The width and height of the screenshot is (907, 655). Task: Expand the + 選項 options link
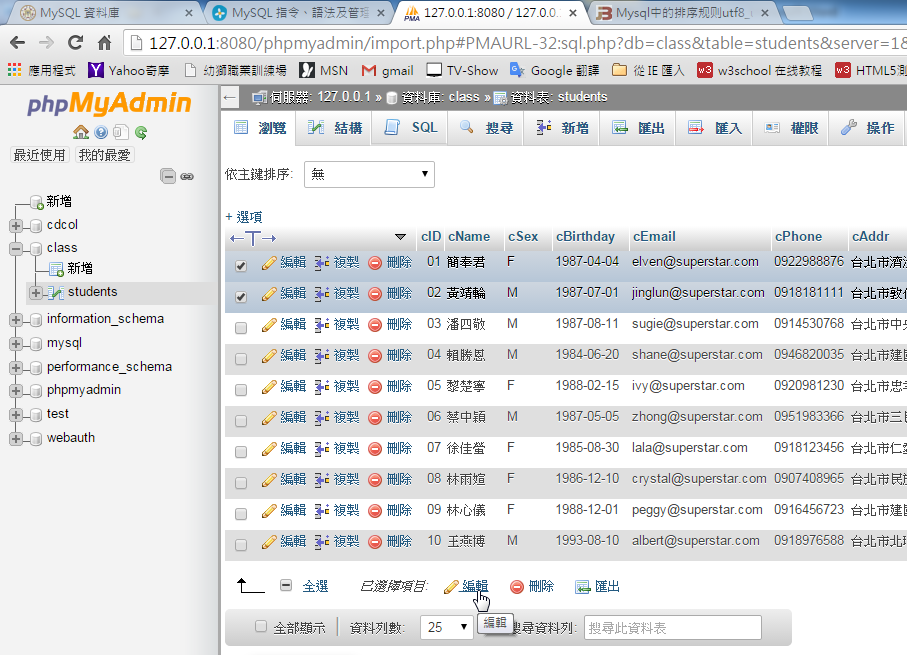(x=244, y=217)
